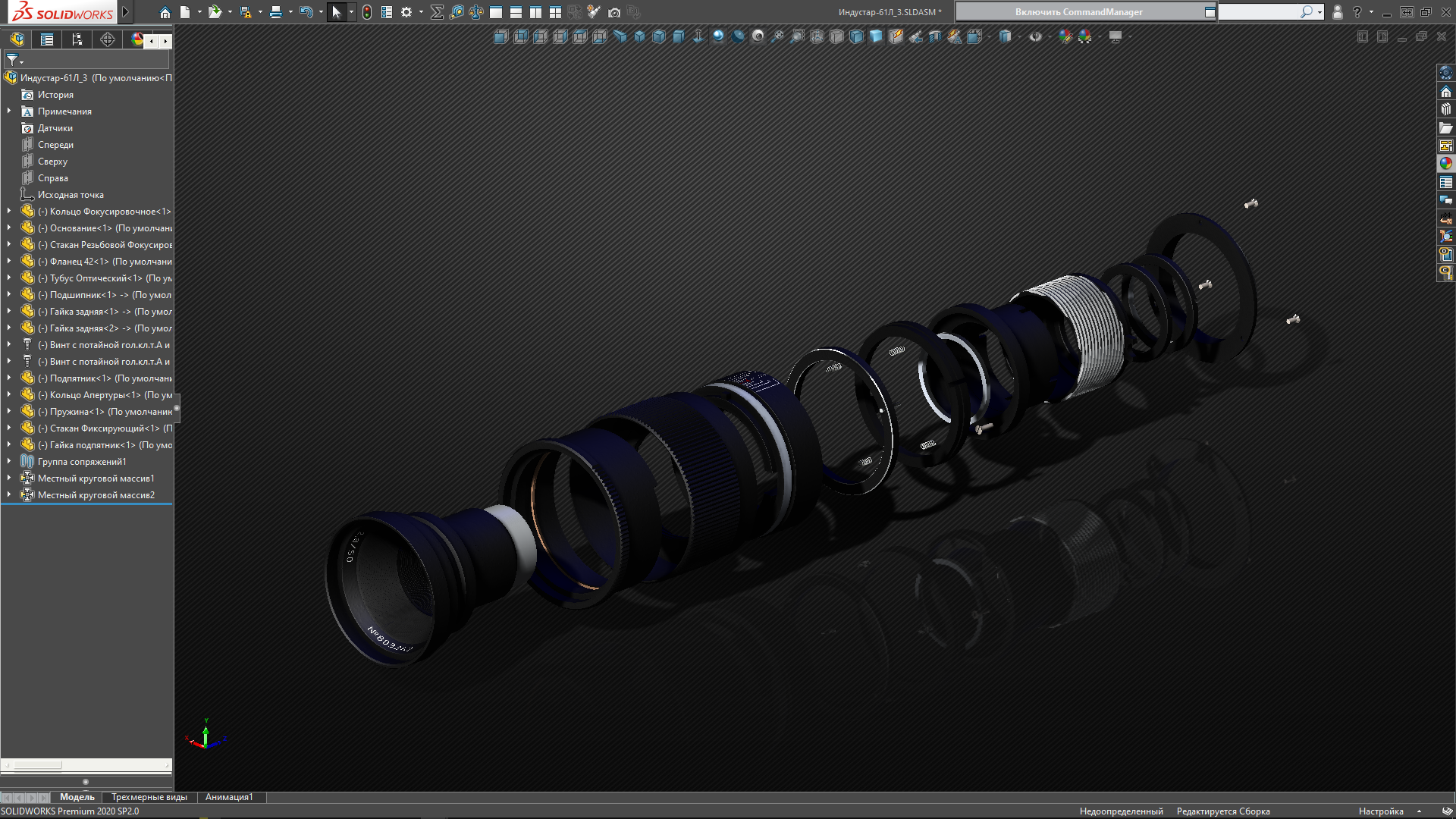Click the screen capture camera icon
The width and height of the screenshot is (1456, 819).
(x=614, y=12)
